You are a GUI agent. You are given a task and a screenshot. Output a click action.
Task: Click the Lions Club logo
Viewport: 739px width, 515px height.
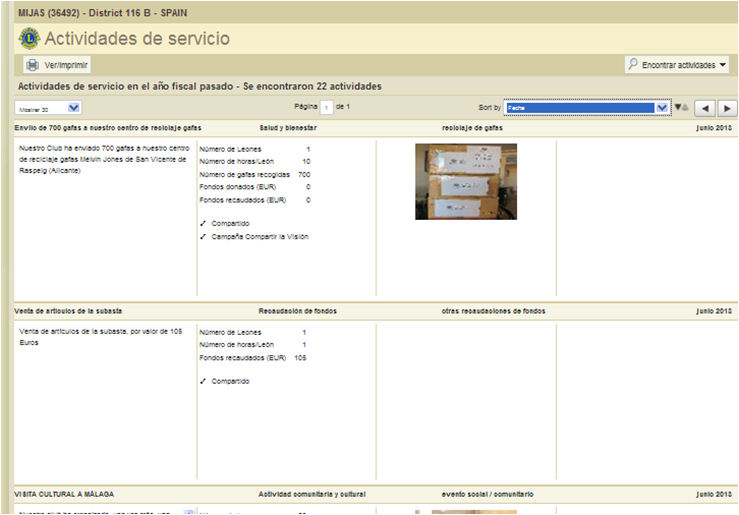tap(29, 39)
